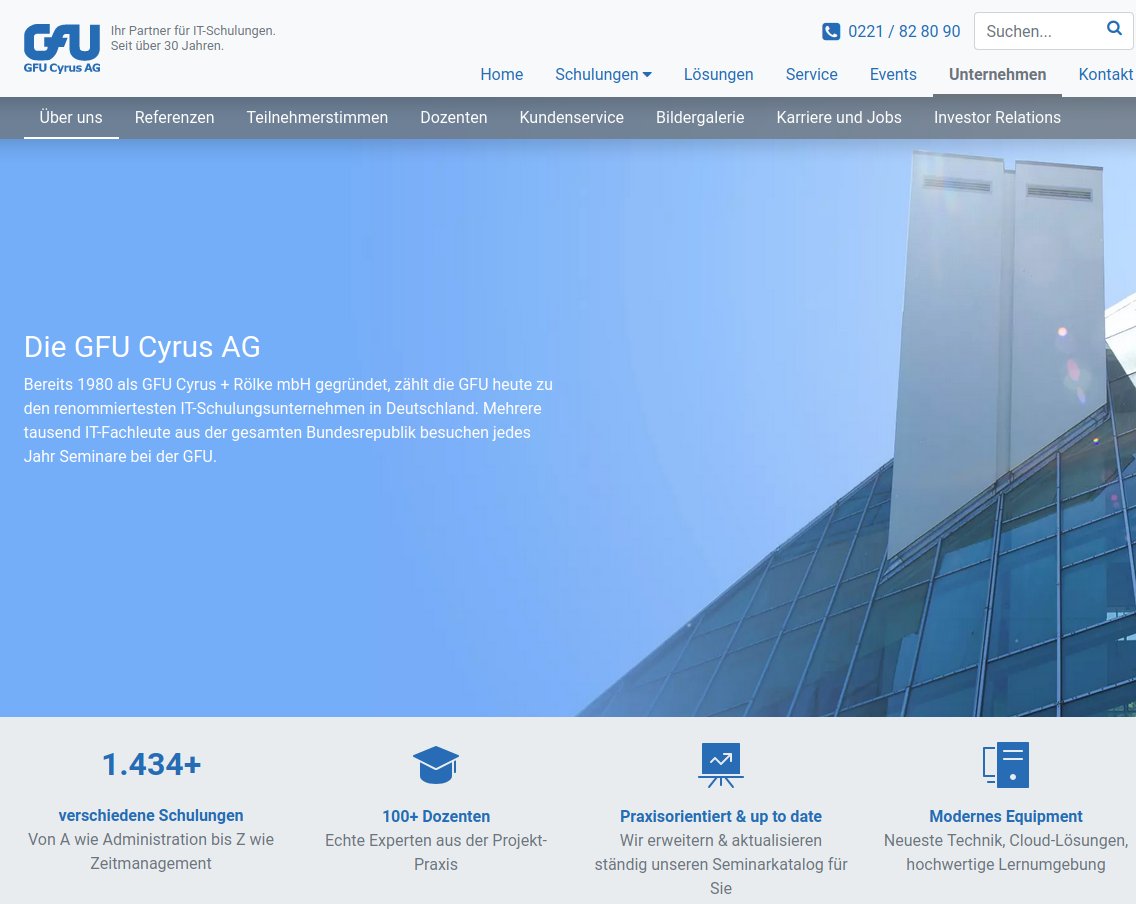
Task: Open the Kontakt page
Action: (x=1106, y=75)
